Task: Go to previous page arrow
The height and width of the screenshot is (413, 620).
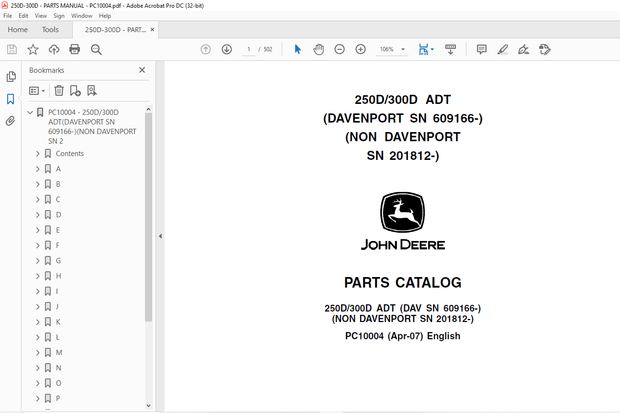Action: click(x=206, y=49)
